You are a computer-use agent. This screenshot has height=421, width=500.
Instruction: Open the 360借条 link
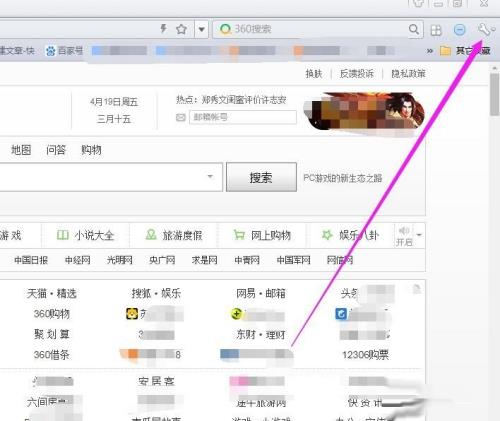point(52,355)
